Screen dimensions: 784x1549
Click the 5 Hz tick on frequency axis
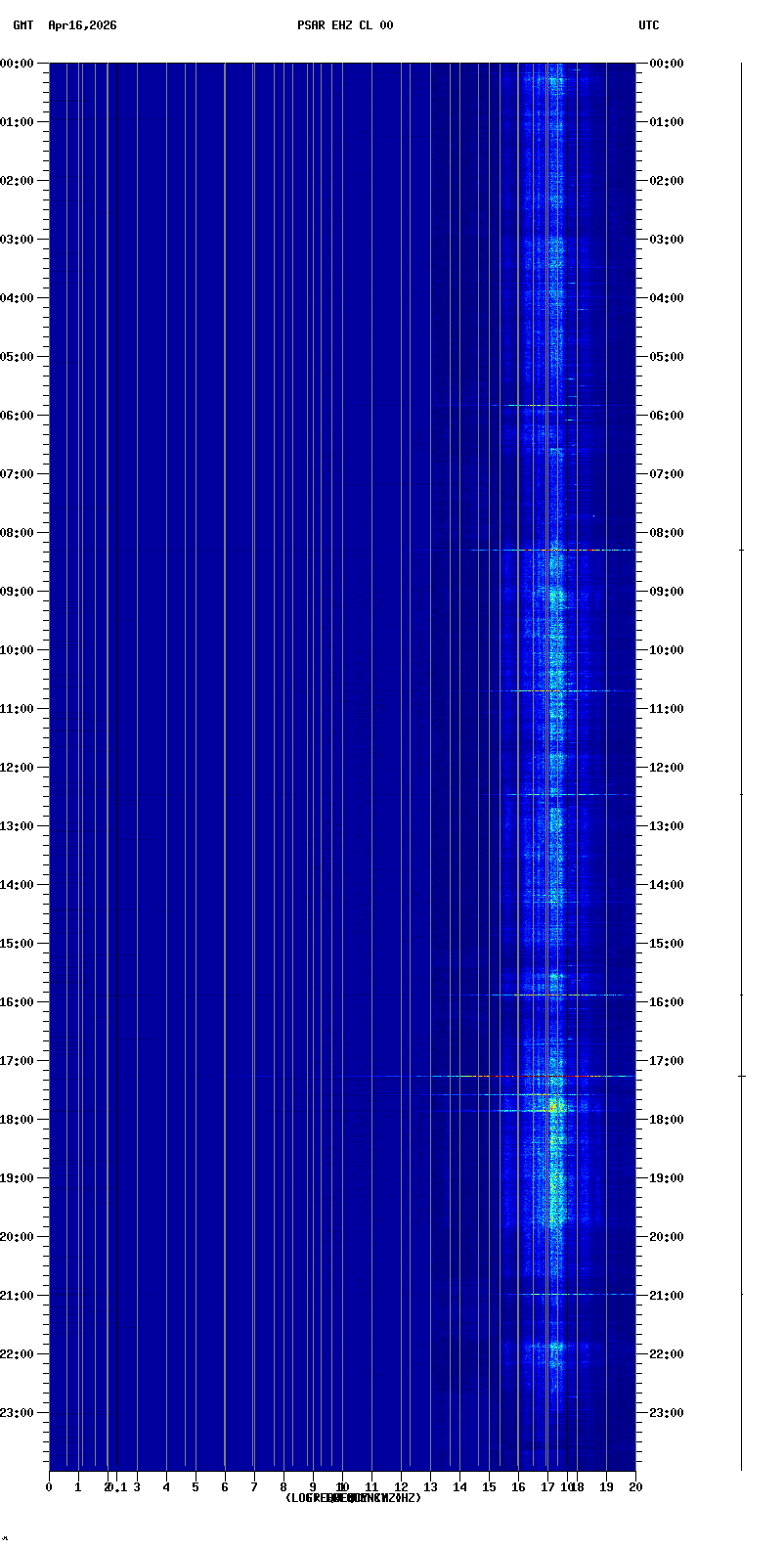tap(196, 1487)
